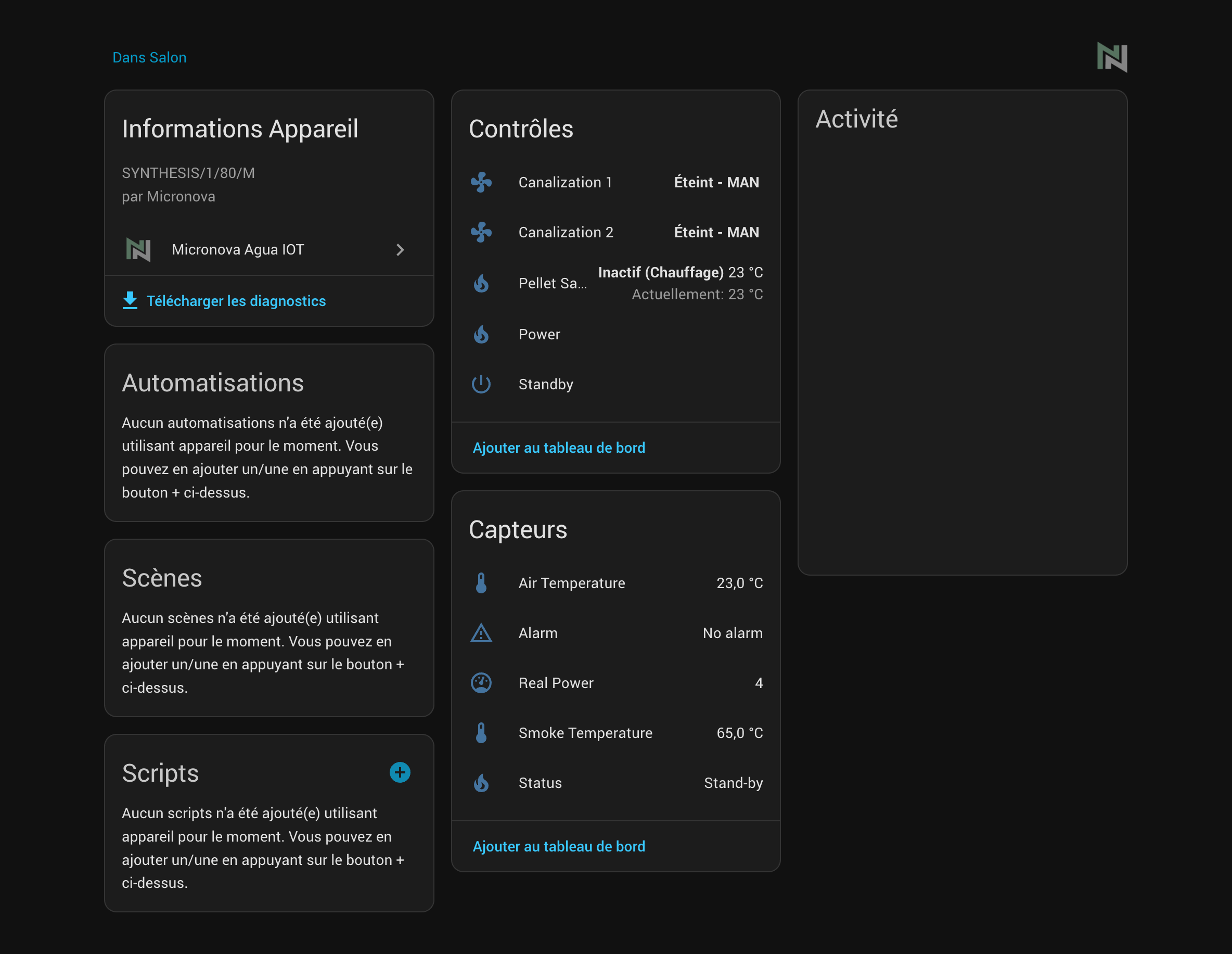Click the Smoke Temperature thermometer icon
The height and width of the screenshot is (954, 1232).
pyautogui.click(x=481, y=733)
